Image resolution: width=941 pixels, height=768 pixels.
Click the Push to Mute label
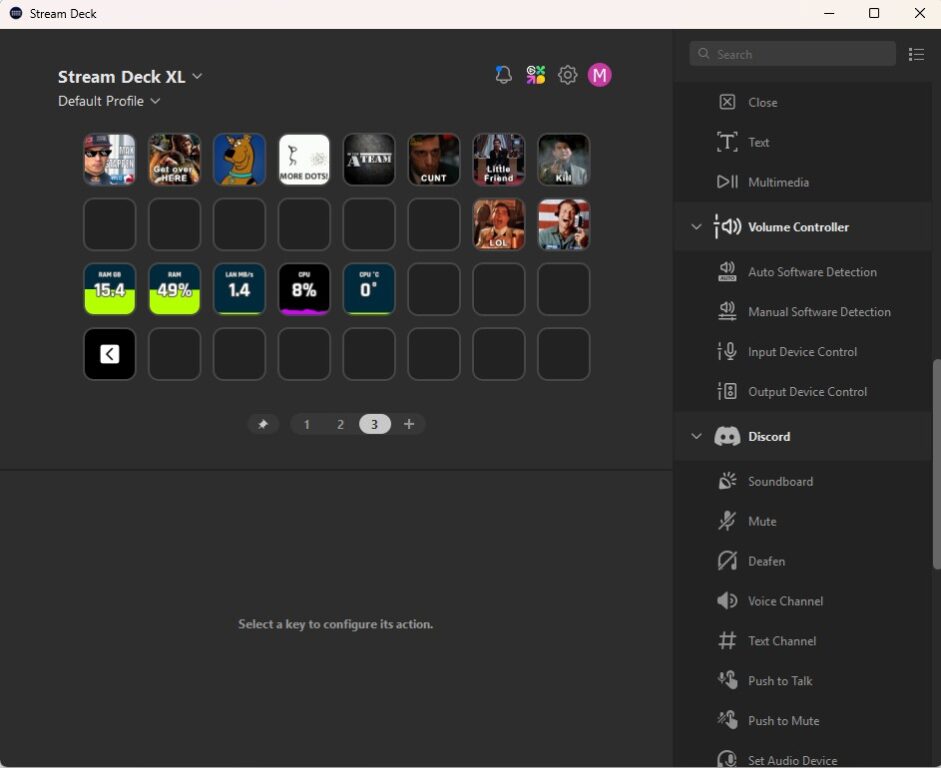click(783, 720)
